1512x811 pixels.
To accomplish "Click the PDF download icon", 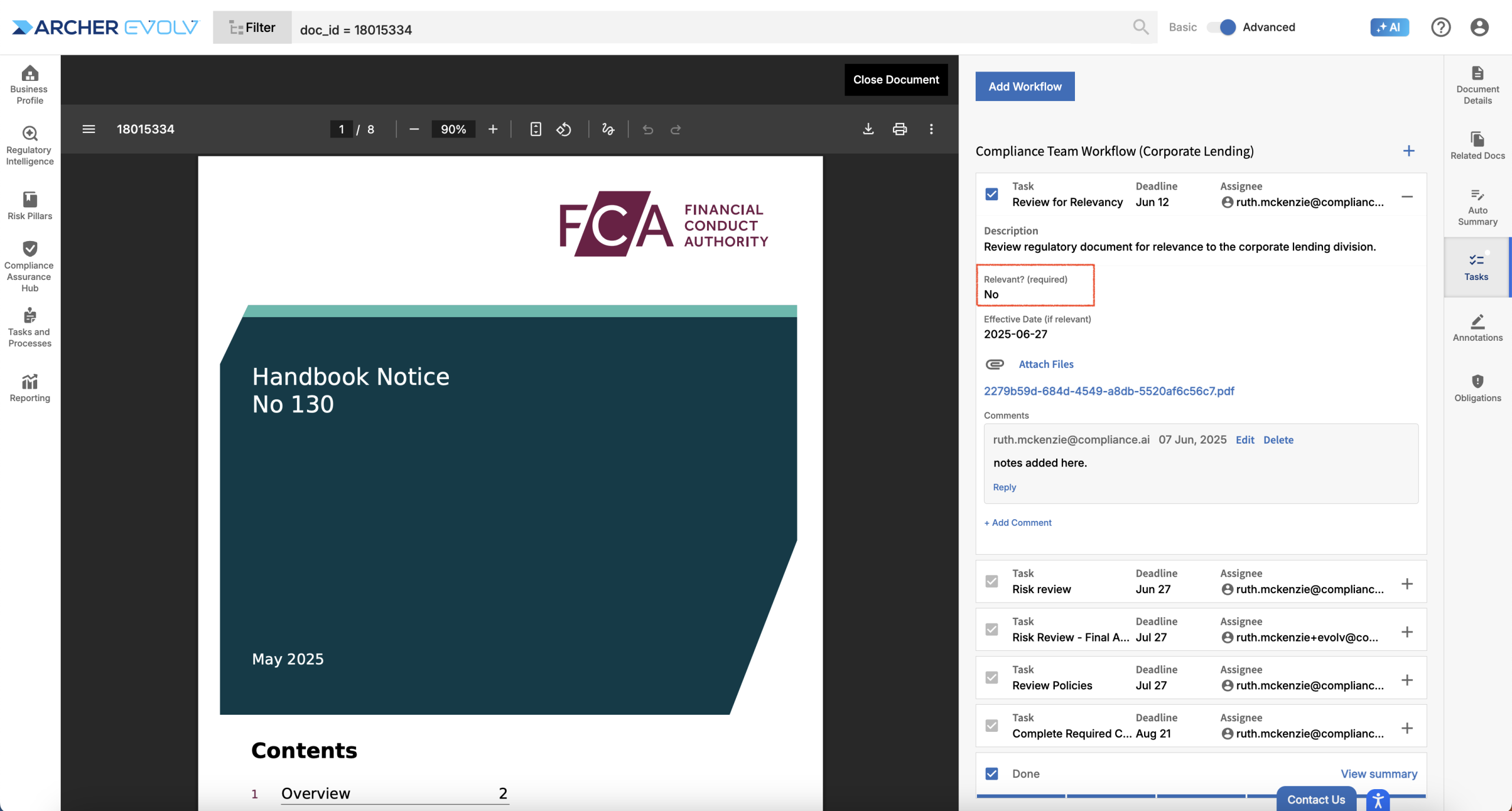I will (868, 129).
